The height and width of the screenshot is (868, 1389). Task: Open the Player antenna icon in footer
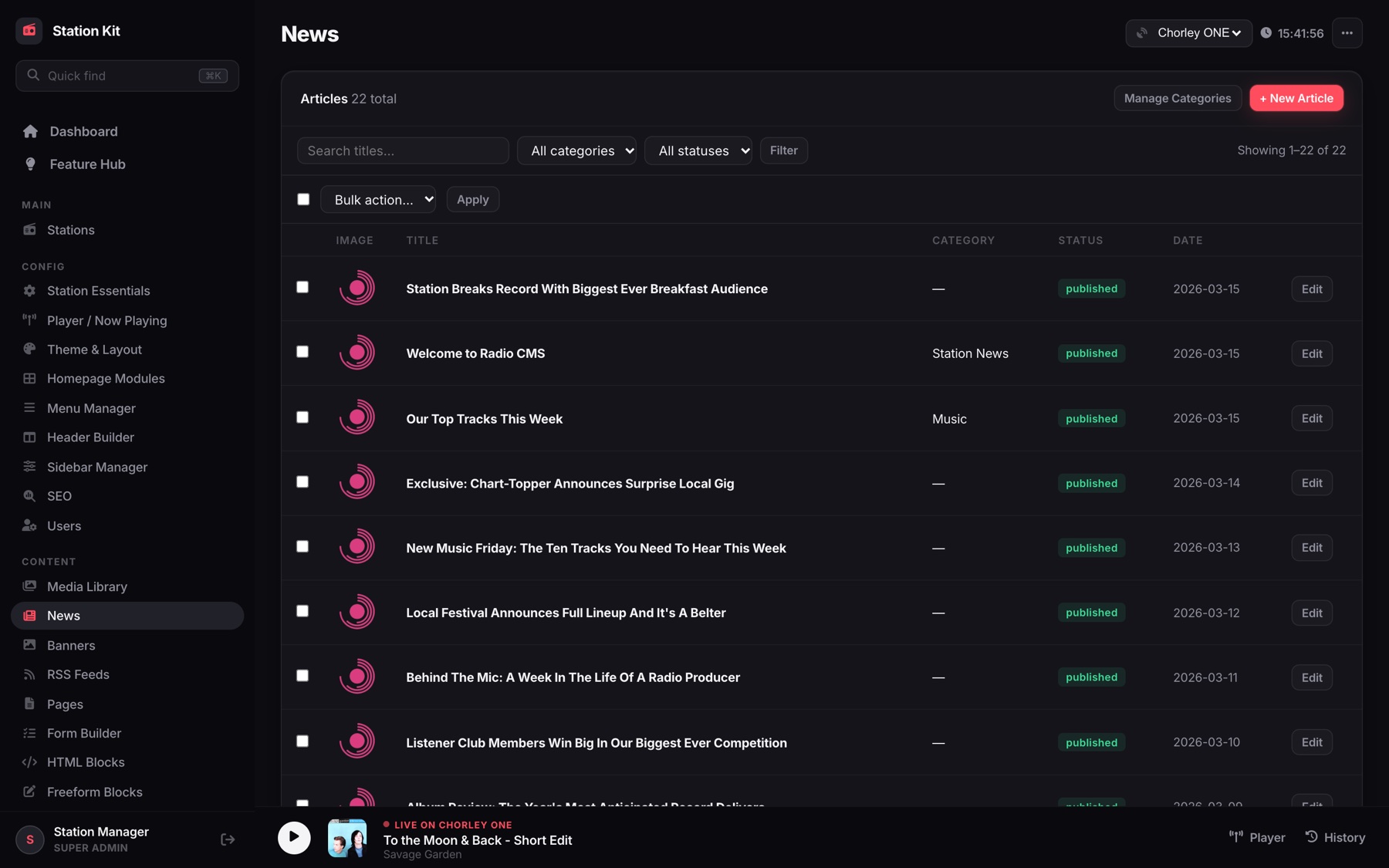[x=1235, y=837]
